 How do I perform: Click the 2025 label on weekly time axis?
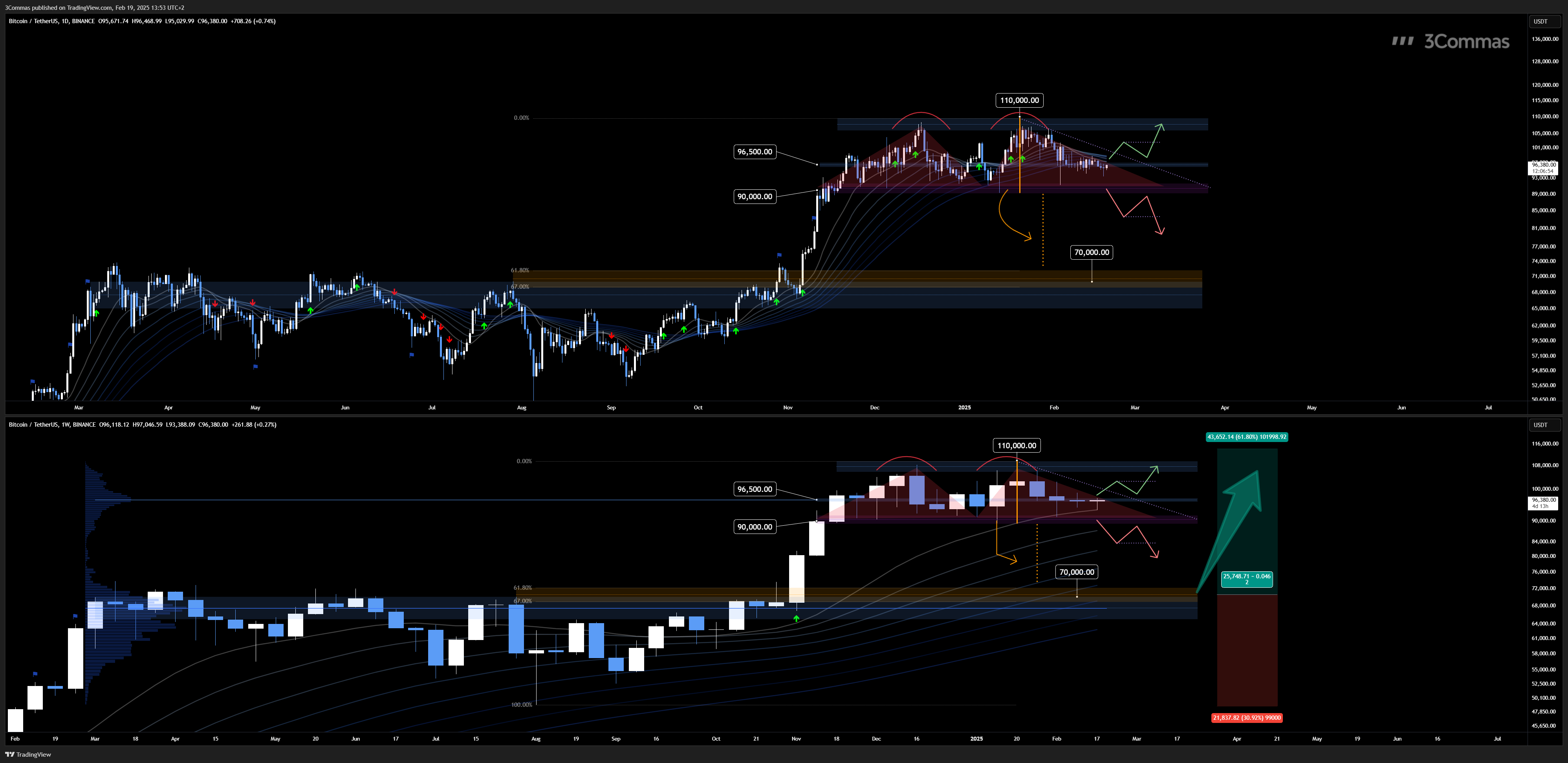click(976, 739)
